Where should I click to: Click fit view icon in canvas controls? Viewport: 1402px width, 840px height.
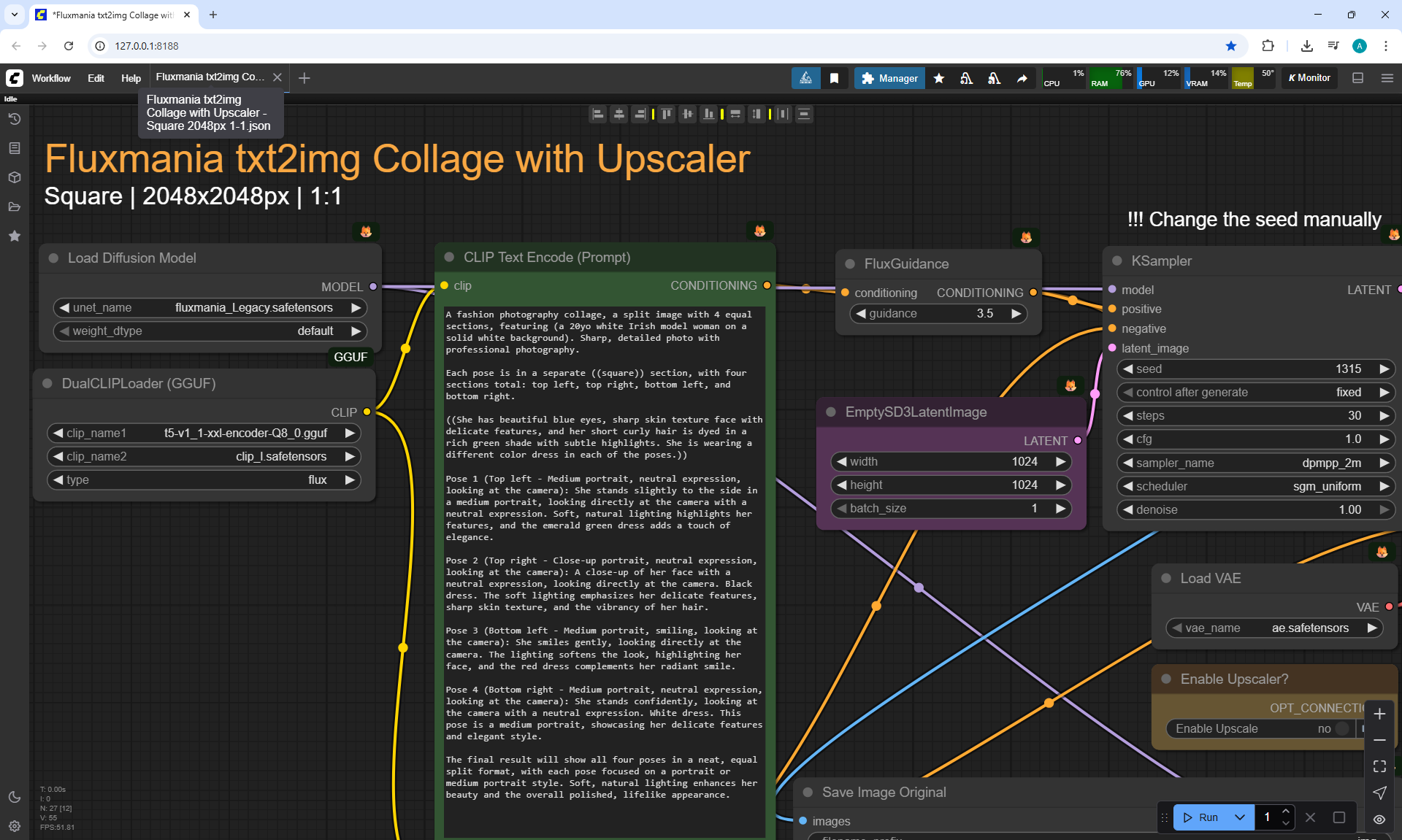1379,766
